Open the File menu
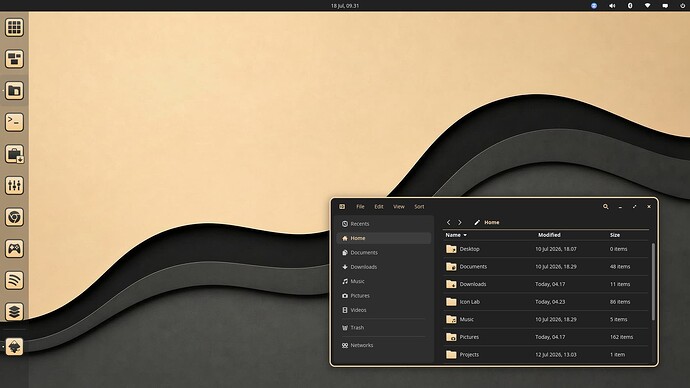690x388 pixels. point(360,207)
